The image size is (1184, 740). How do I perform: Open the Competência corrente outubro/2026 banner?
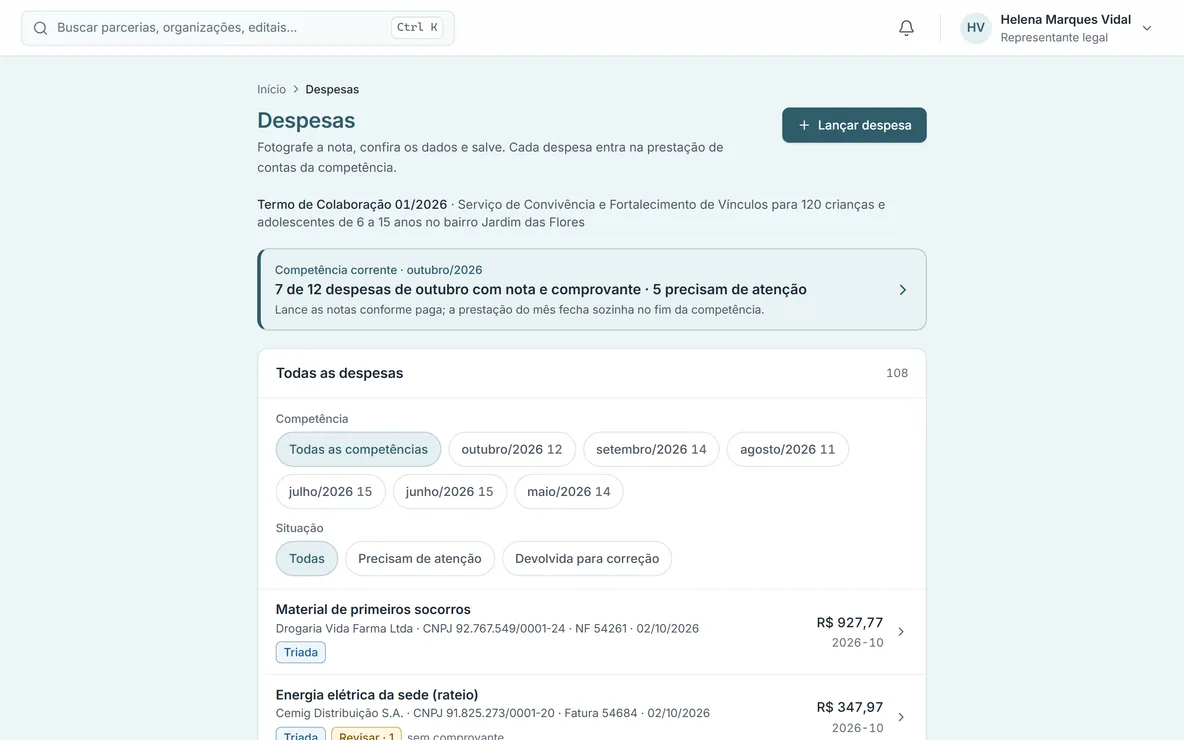tap(591, 289)
